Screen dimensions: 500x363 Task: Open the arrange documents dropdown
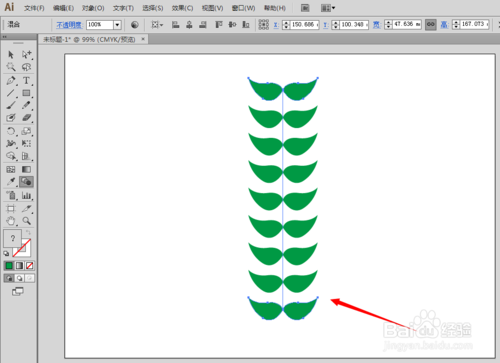[x=328, y=8]
